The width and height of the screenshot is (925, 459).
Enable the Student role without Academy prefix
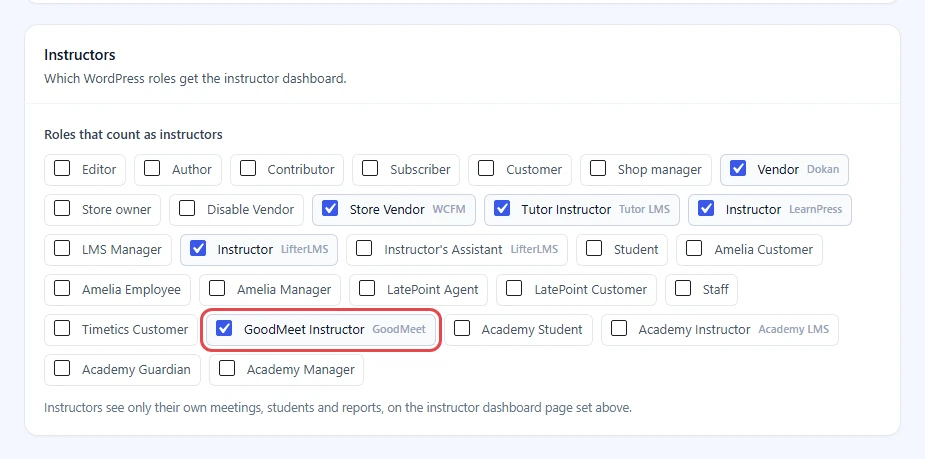point(594,249)
